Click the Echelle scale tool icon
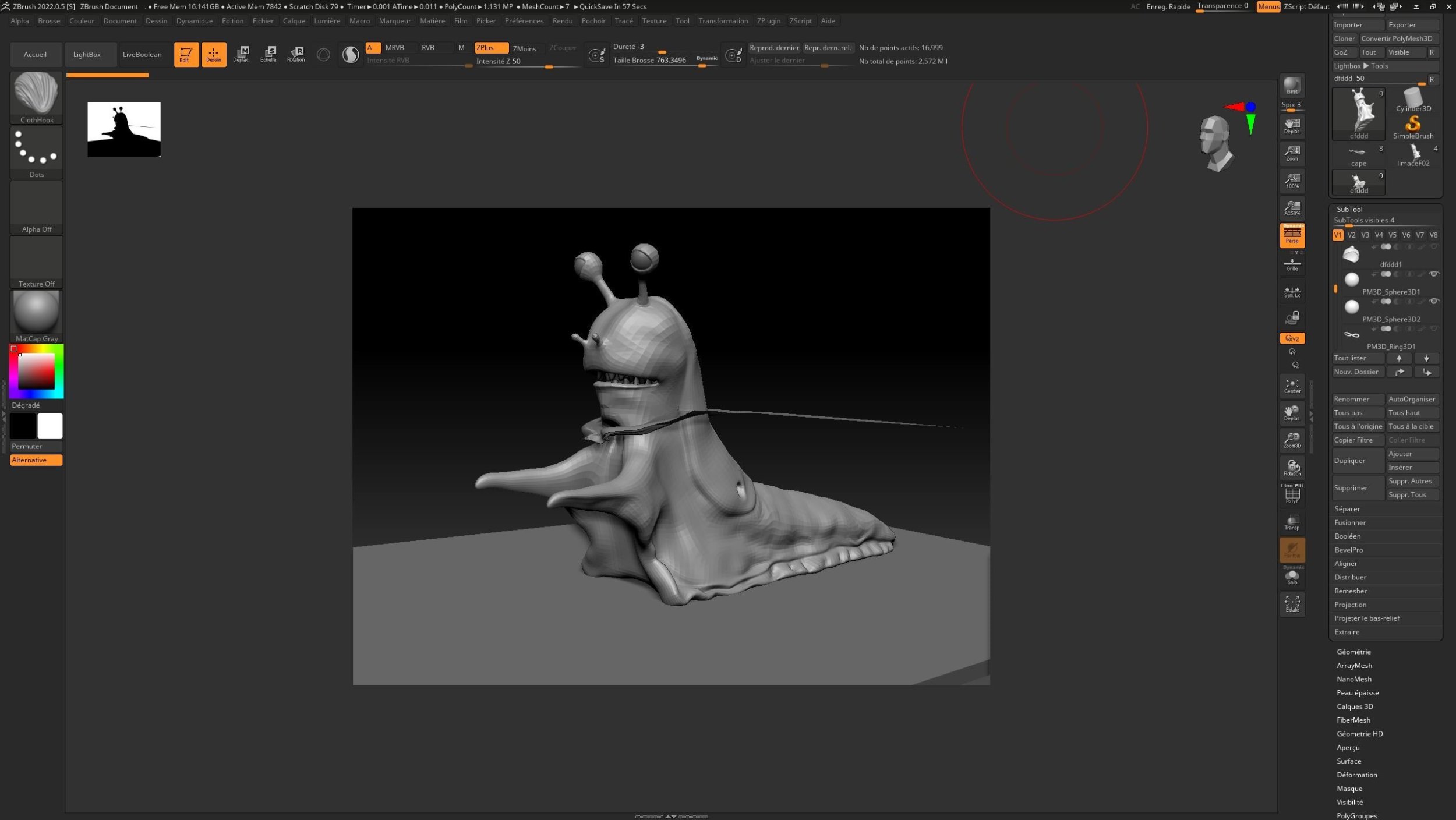Viewport: 1456px width, 820px height. click(268, 54)
